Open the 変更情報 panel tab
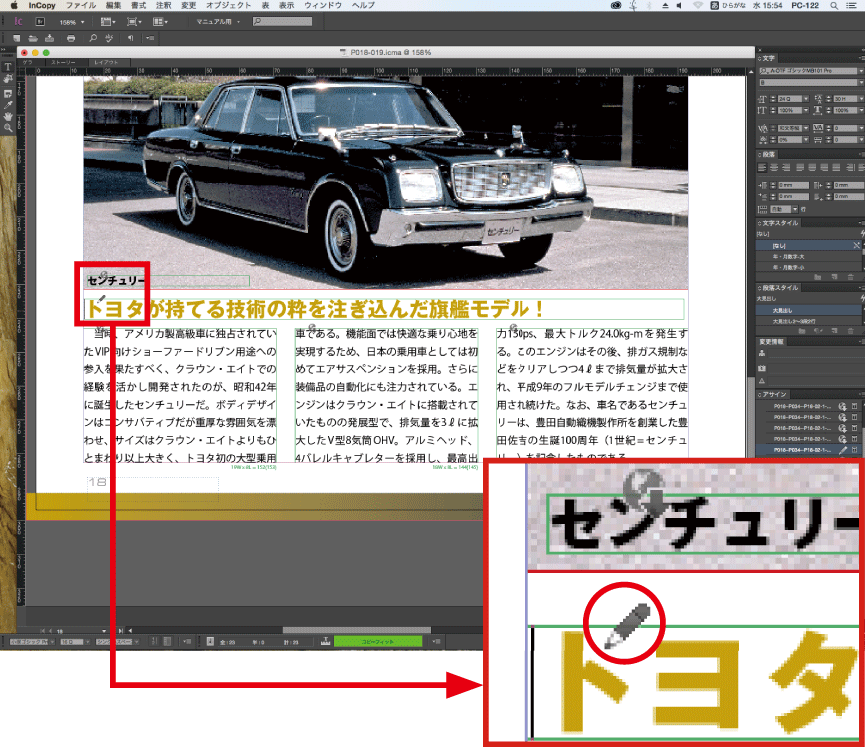This screenshot has height=747, width=865. (x=771, y=342)
